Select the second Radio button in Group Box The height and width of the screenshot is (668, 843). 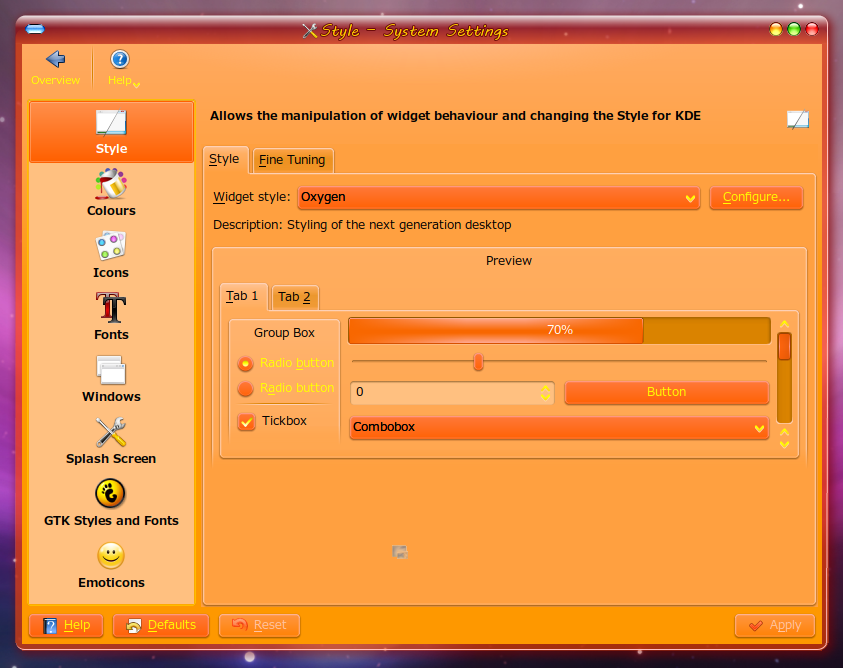pos(245,388)
